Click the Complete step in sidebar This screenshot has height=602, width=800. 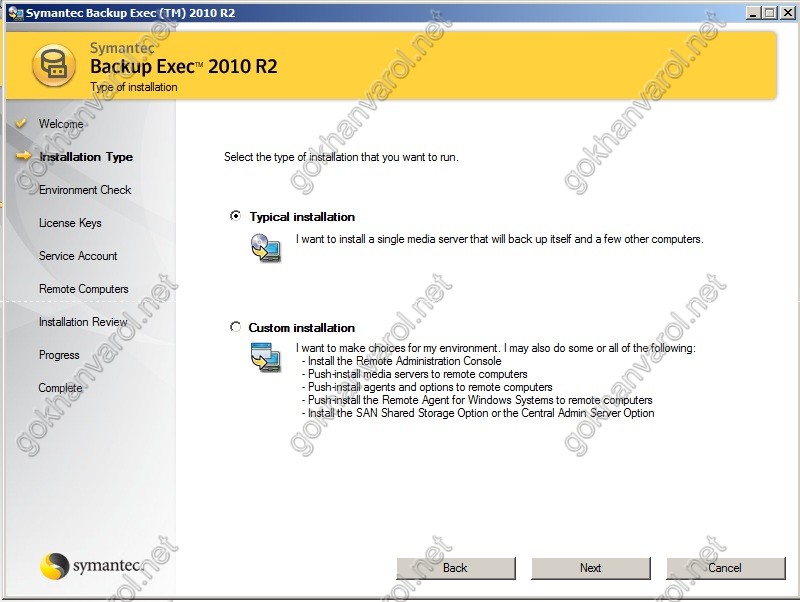(x=60, y=388)
